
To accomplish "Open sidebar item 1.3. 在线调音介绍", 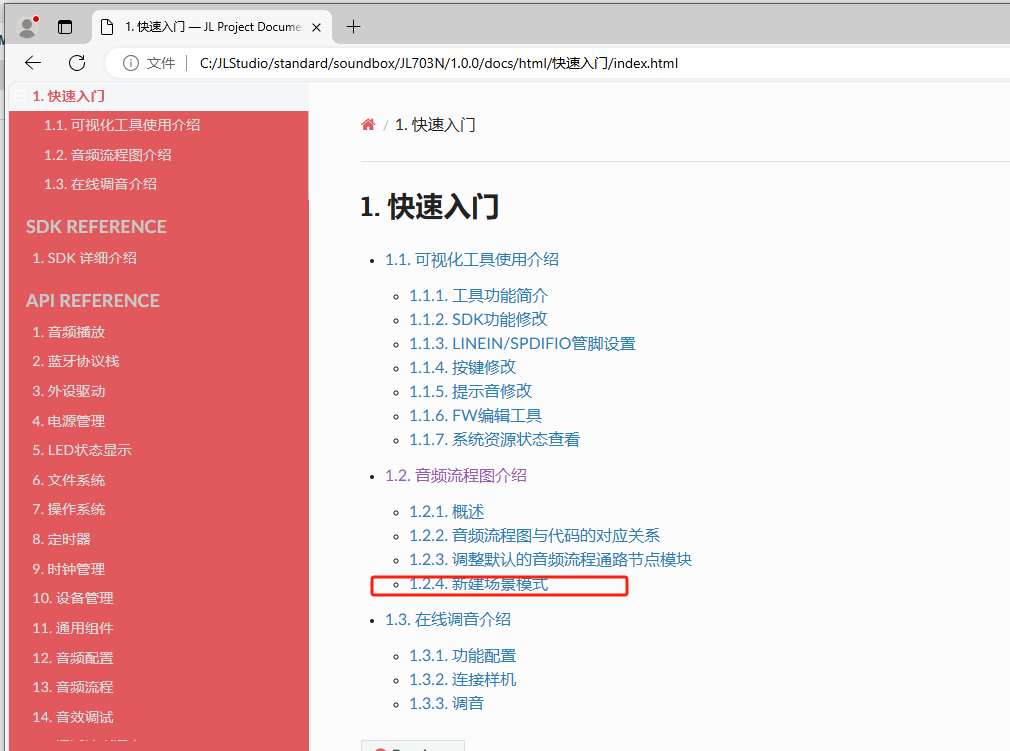I will point(100,184).
